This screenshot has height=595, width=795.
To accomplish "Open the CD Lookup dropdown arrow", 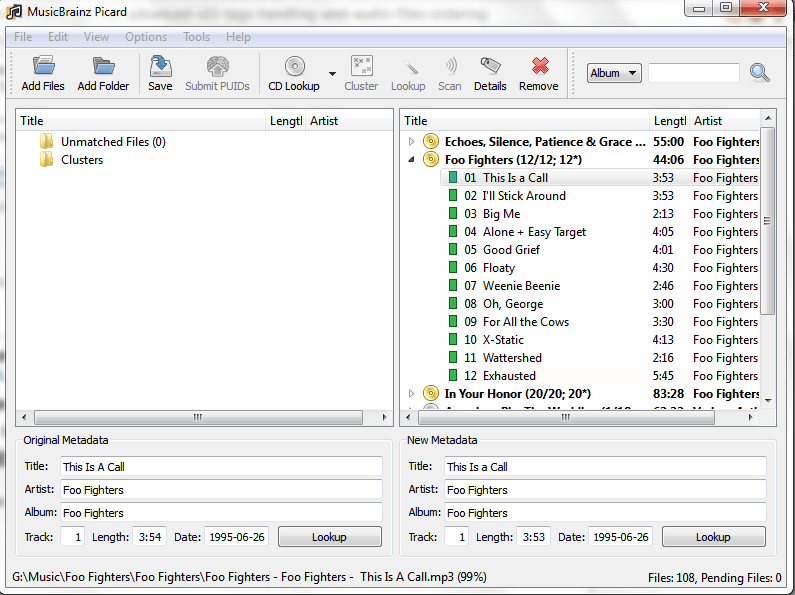I will [x=332, y=74].
